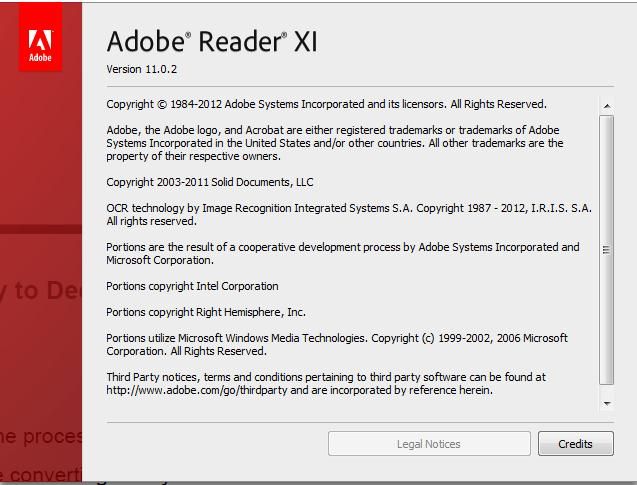Click the Copyright 1984-2012 Adobe Systems line
637x485 pixels.
(326, 104)
